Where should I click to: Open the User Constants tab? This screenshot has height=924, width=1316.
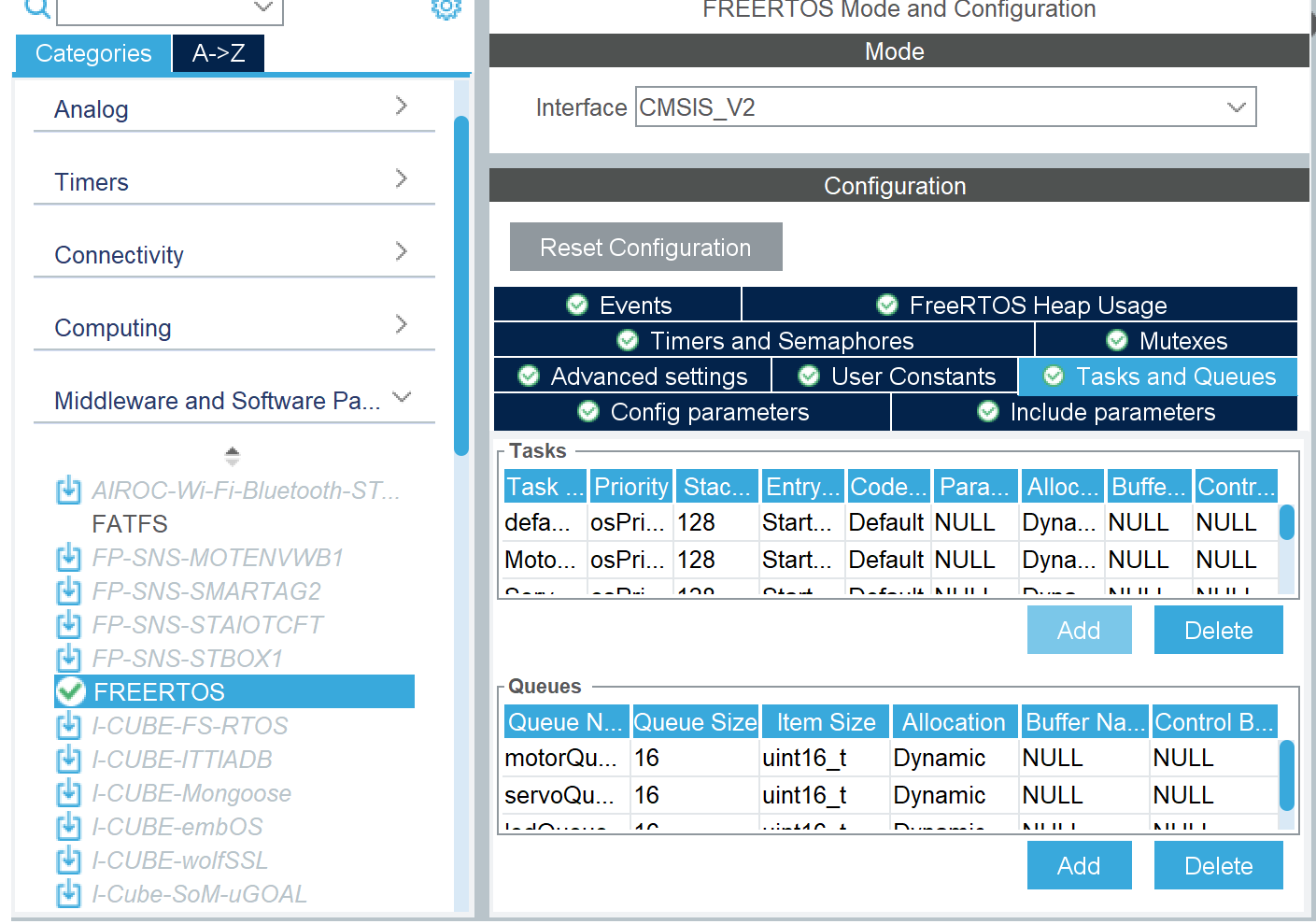(896, 376)
